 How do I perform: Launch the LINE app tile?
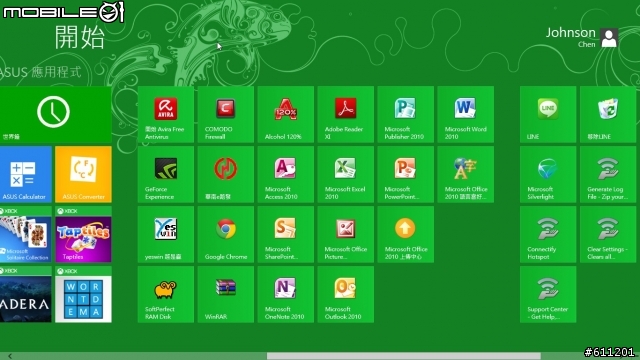pos(548,114)
